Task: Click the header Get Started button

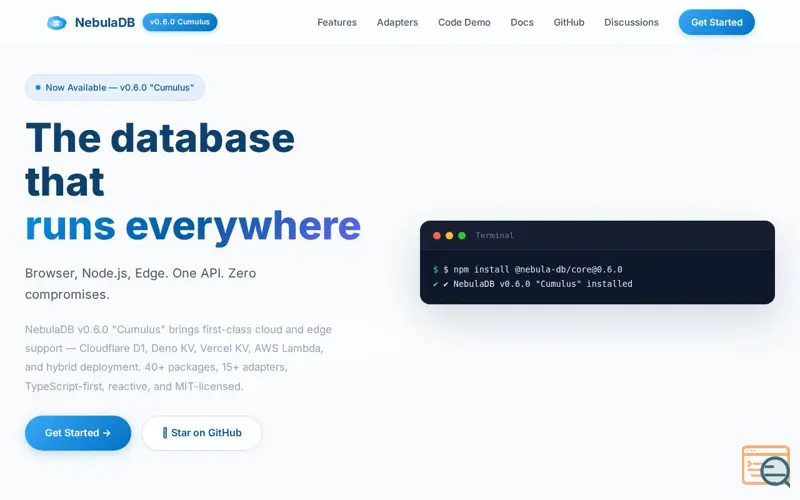Action: (x=716, y=22)
